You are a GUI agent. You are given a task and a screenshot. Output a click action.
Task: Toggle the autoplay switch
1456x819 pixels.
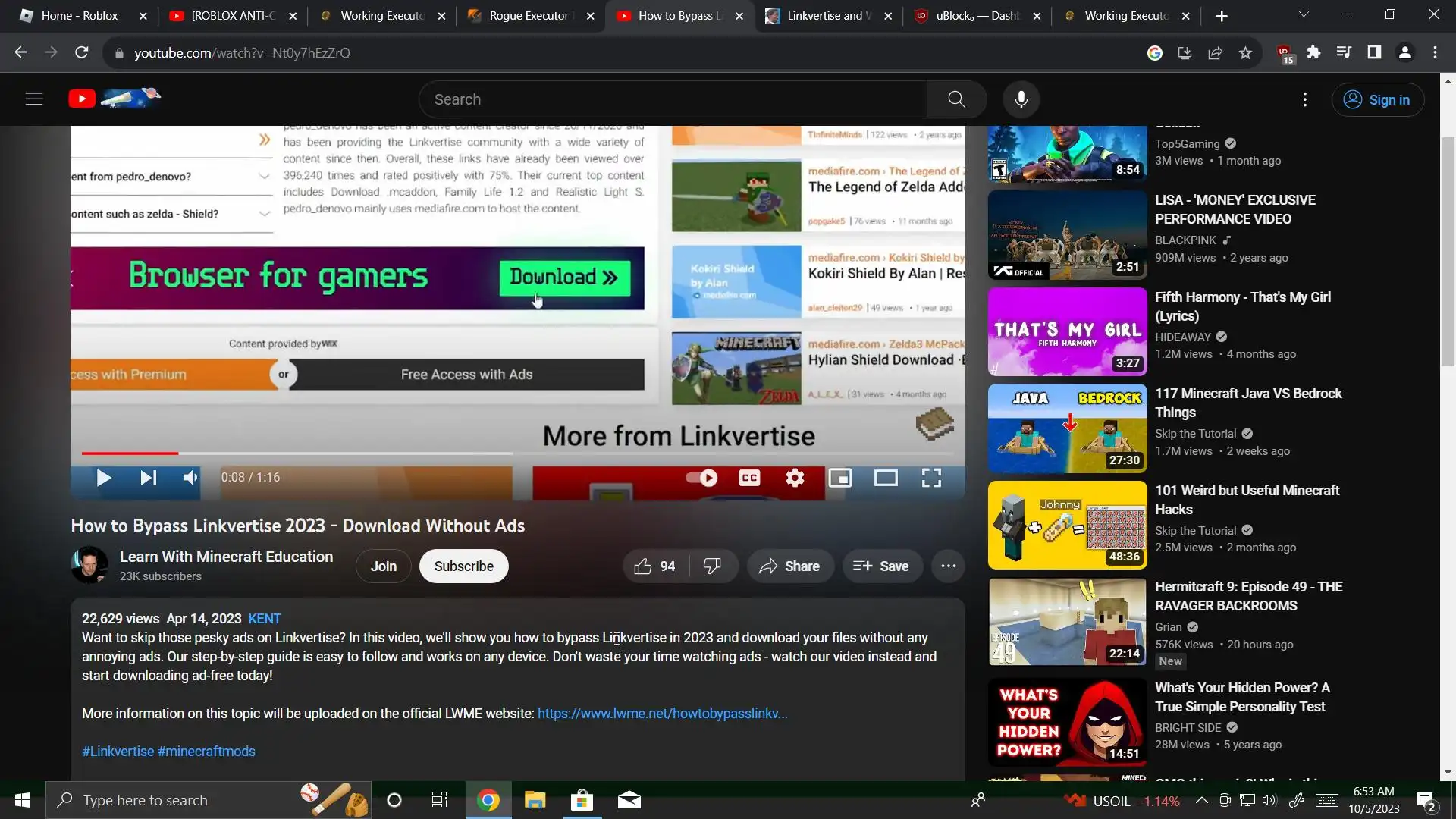click(701, 478)
